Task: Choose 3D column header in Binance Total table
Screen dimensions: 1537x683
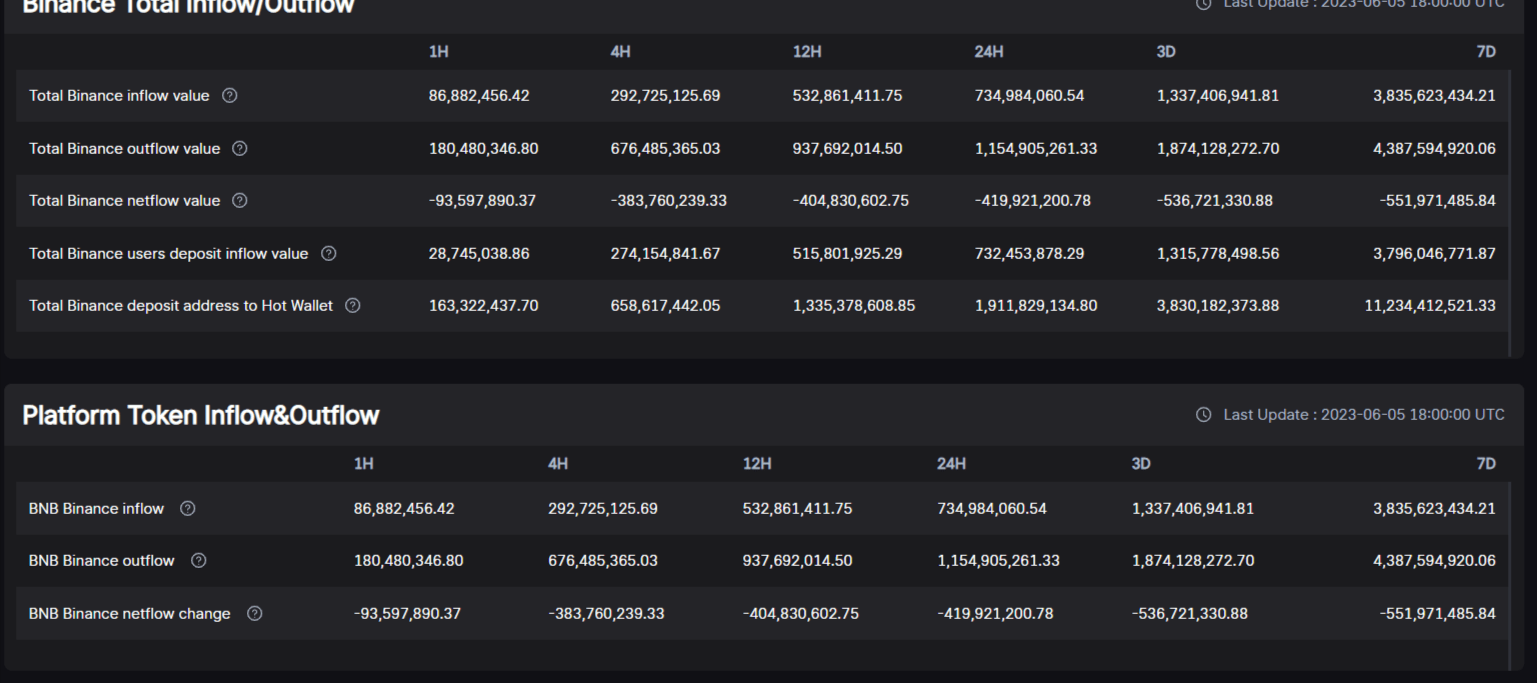Action: [x=1166, y=51]
